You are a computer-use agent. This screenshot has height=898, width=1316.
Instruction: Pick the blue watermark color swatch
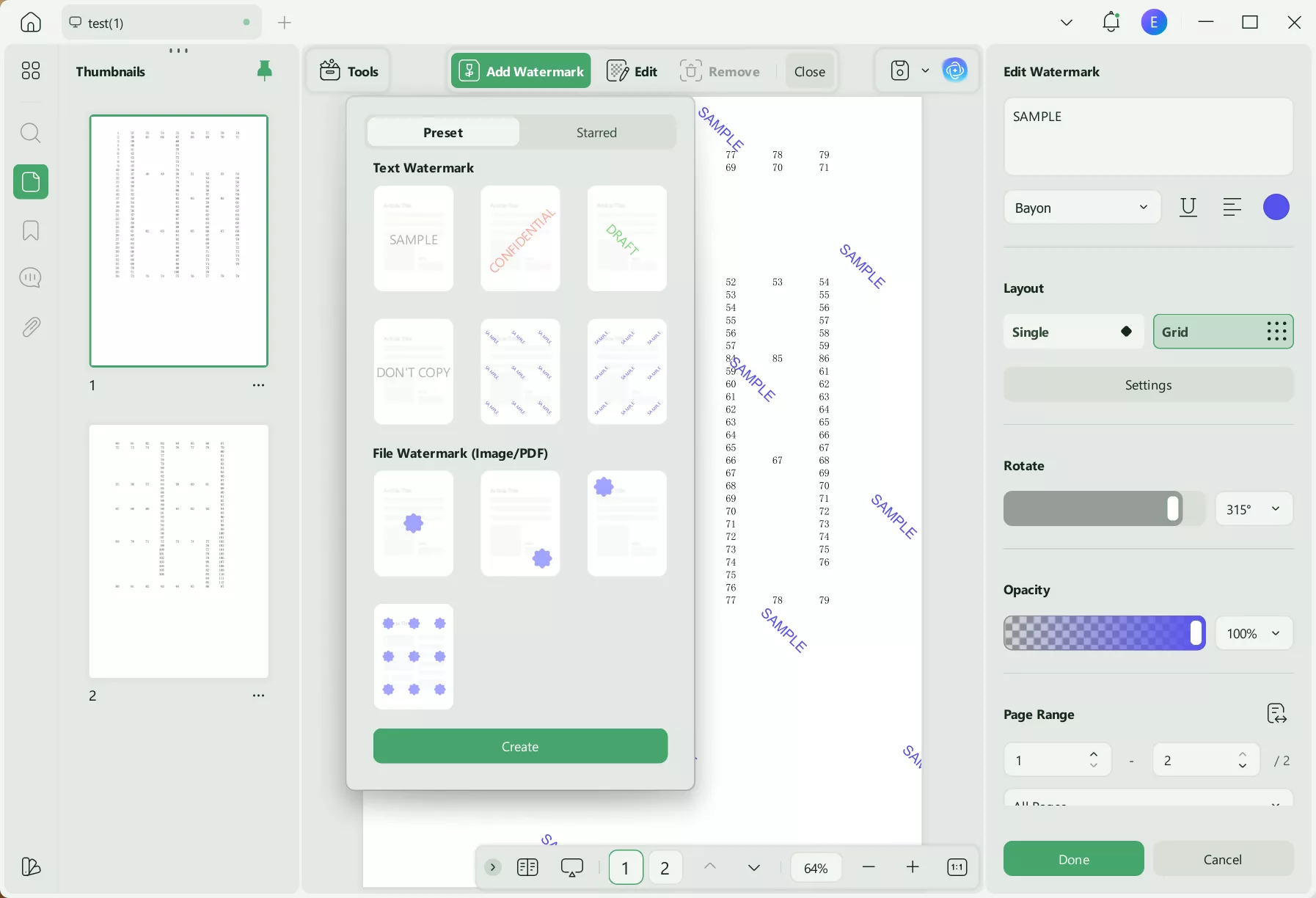1276,208
